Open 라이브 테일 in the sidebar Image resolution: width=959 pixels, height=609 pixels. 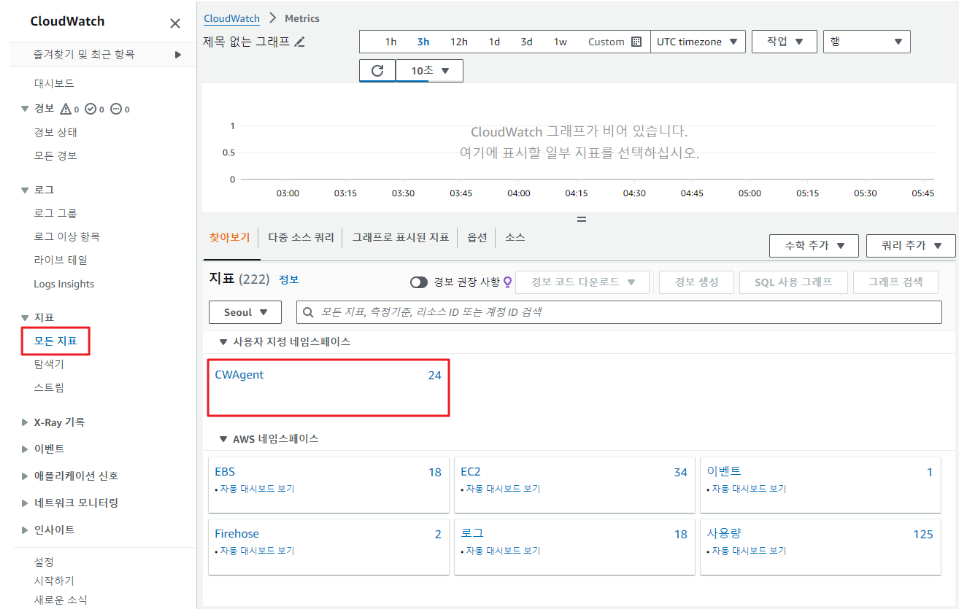pos(61,260)
